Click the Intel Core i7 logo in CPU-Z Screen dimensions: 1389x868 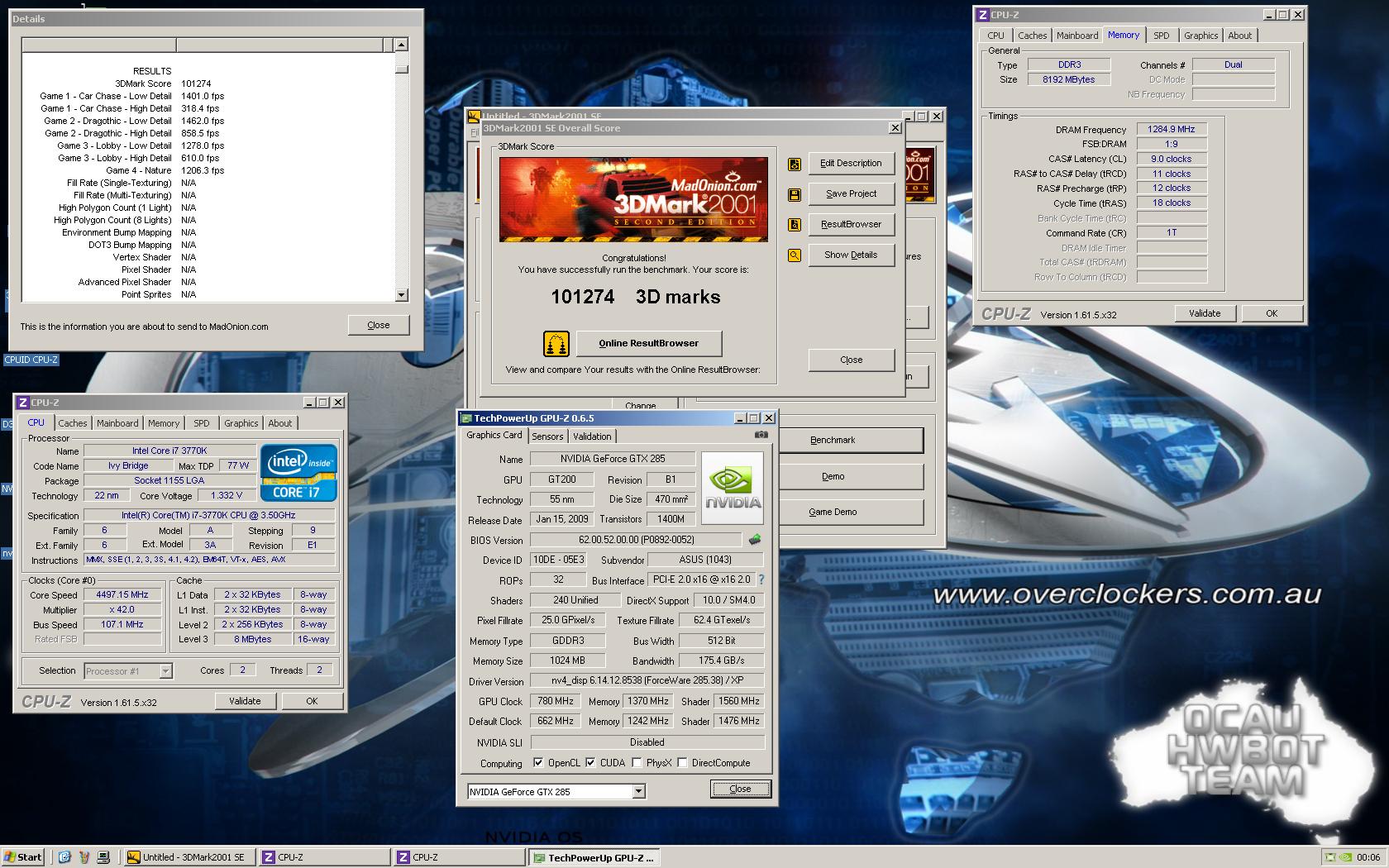pyautogui.click(x=298, y=472)
